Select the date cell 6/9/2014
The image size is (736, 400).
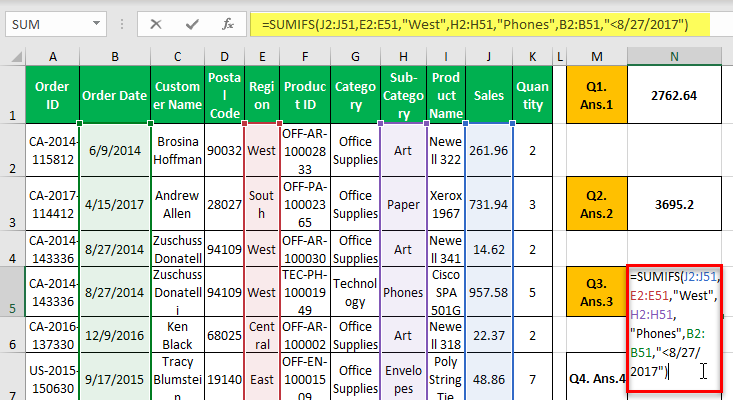pyautogui.click(x=115, y=150)
